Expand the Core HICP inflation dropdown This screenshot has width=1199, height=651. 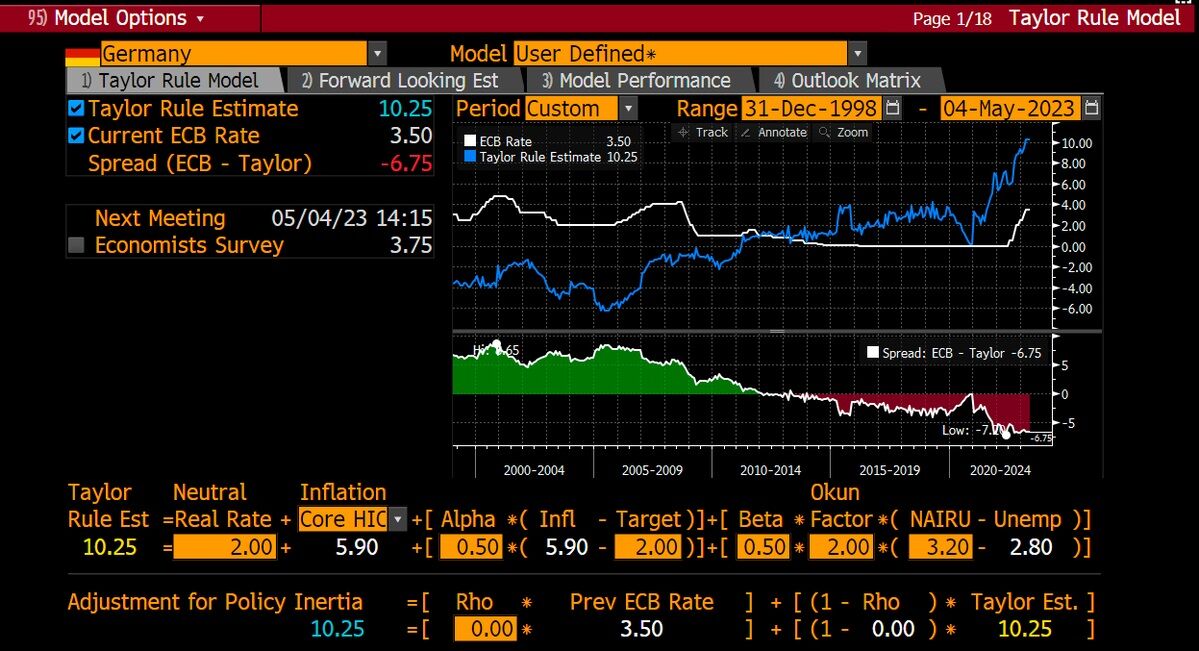click(397, 519)
